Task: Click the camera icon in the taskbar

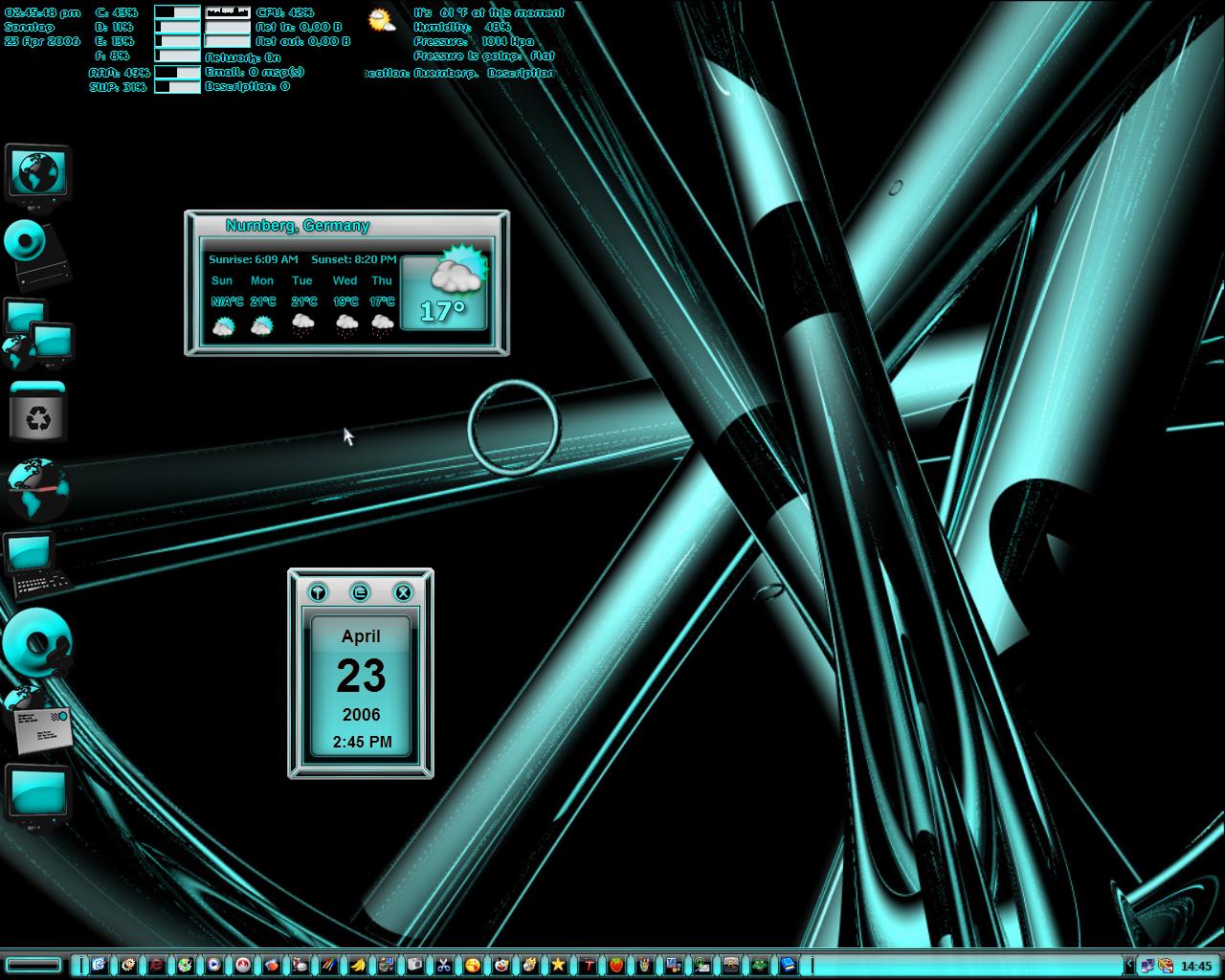Action: pos(414,965)
